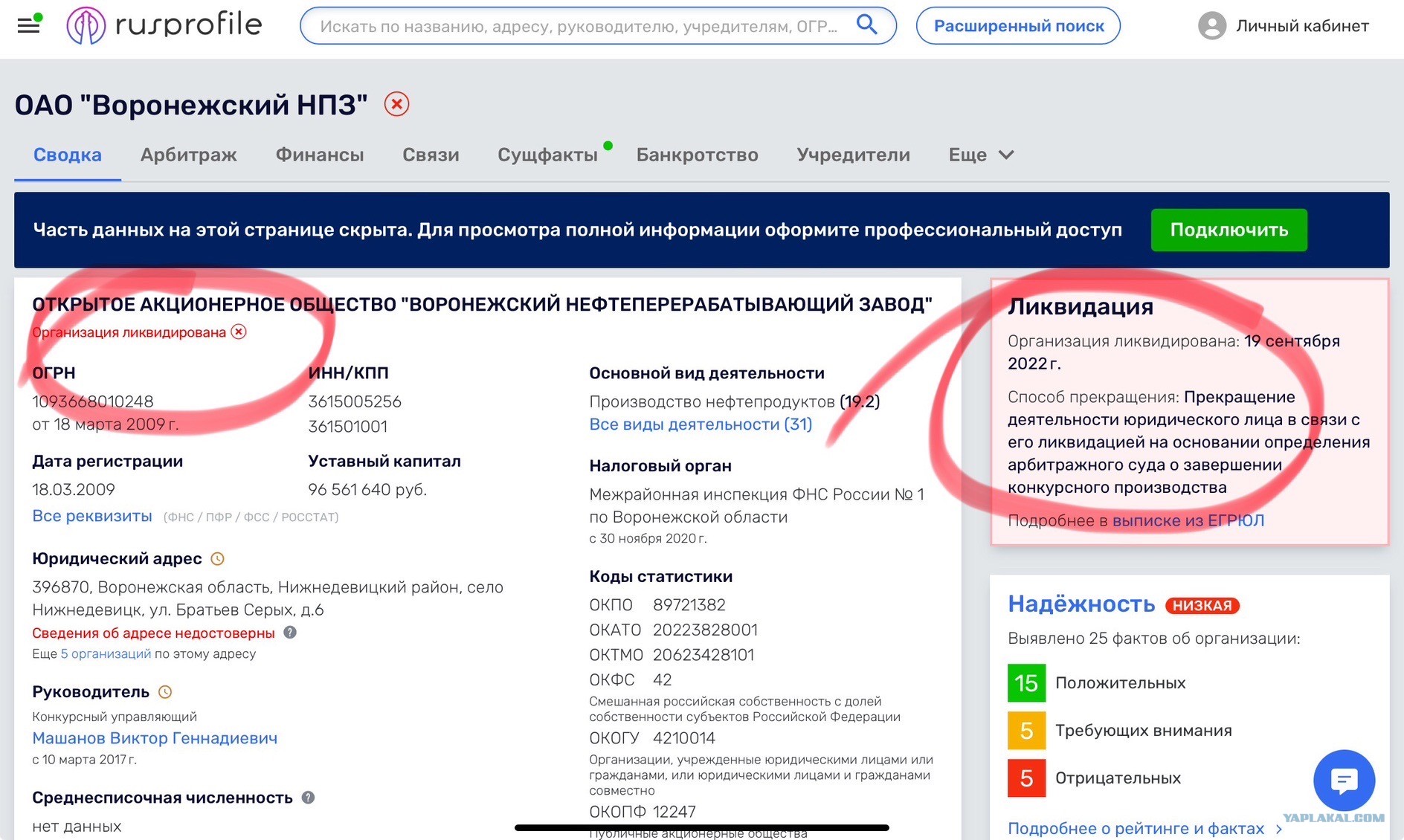Click 'Конкурсный управляющий' role text
This screenshot has height=840, width=1404.
[x=115, y=717]
